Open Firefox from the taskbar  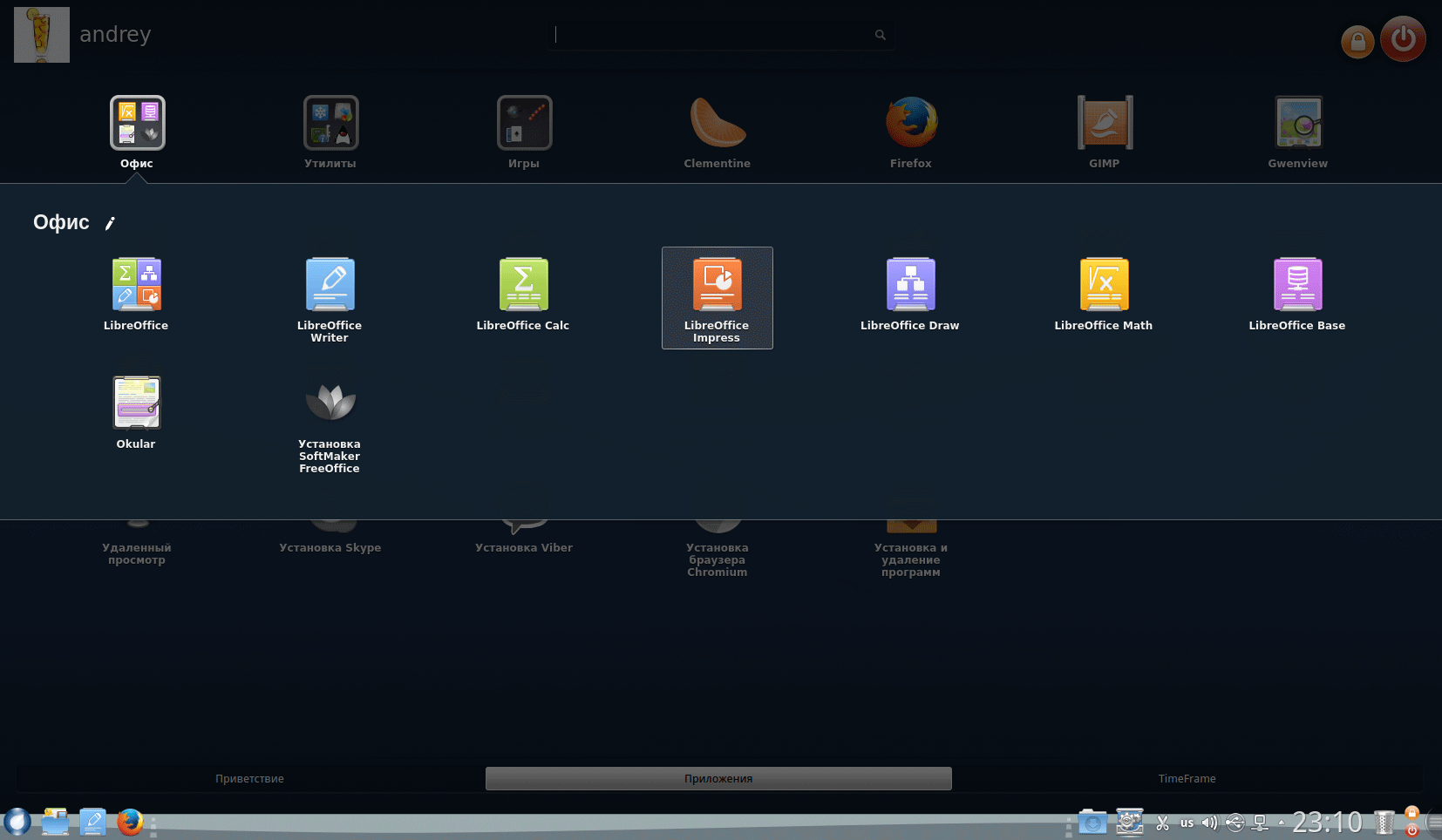click(x=130, y=822)
